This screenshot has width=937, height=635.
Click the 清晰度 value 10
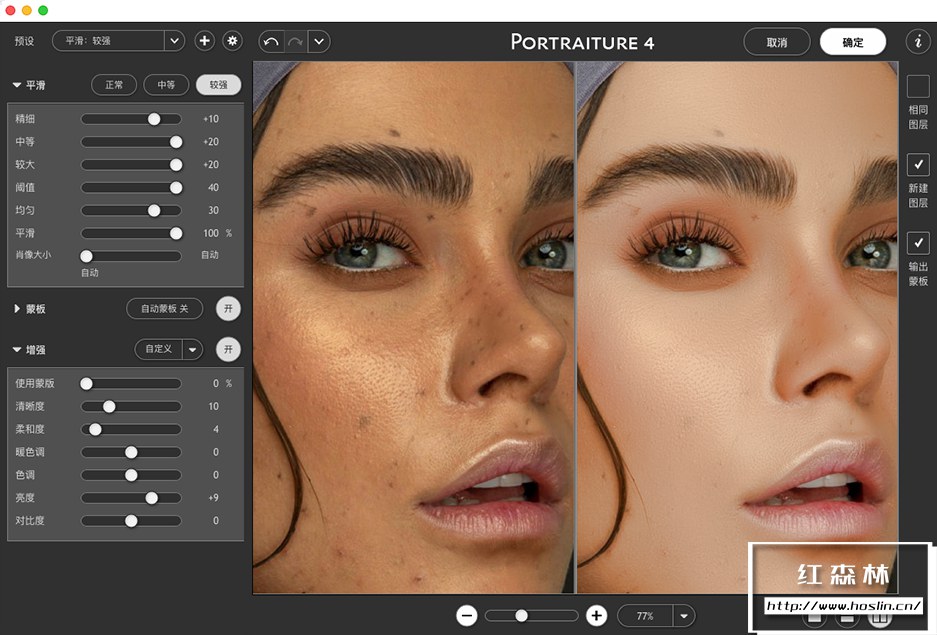[x=213, y=406]
